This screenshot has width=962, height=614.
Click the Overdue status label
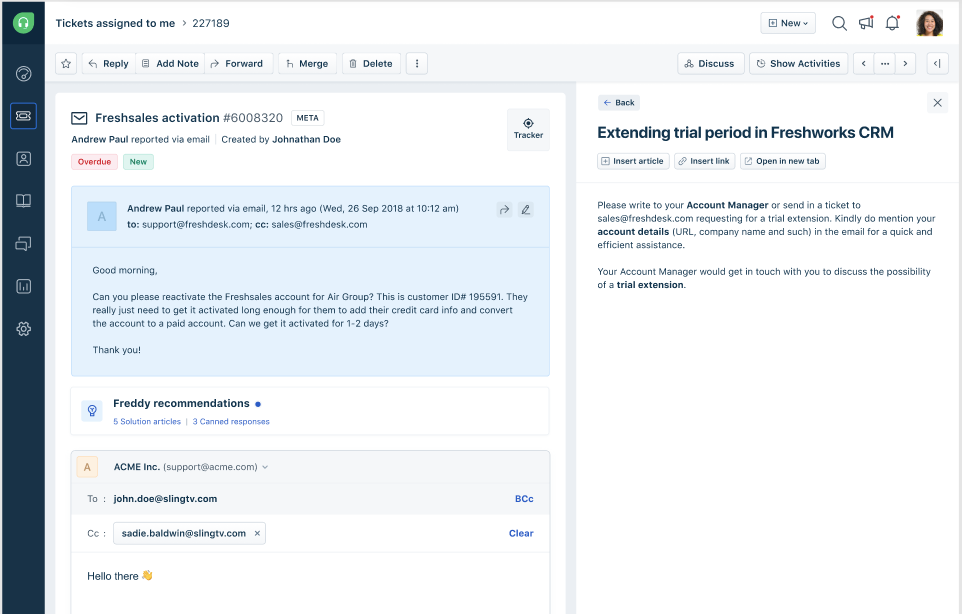pos(94,162)
